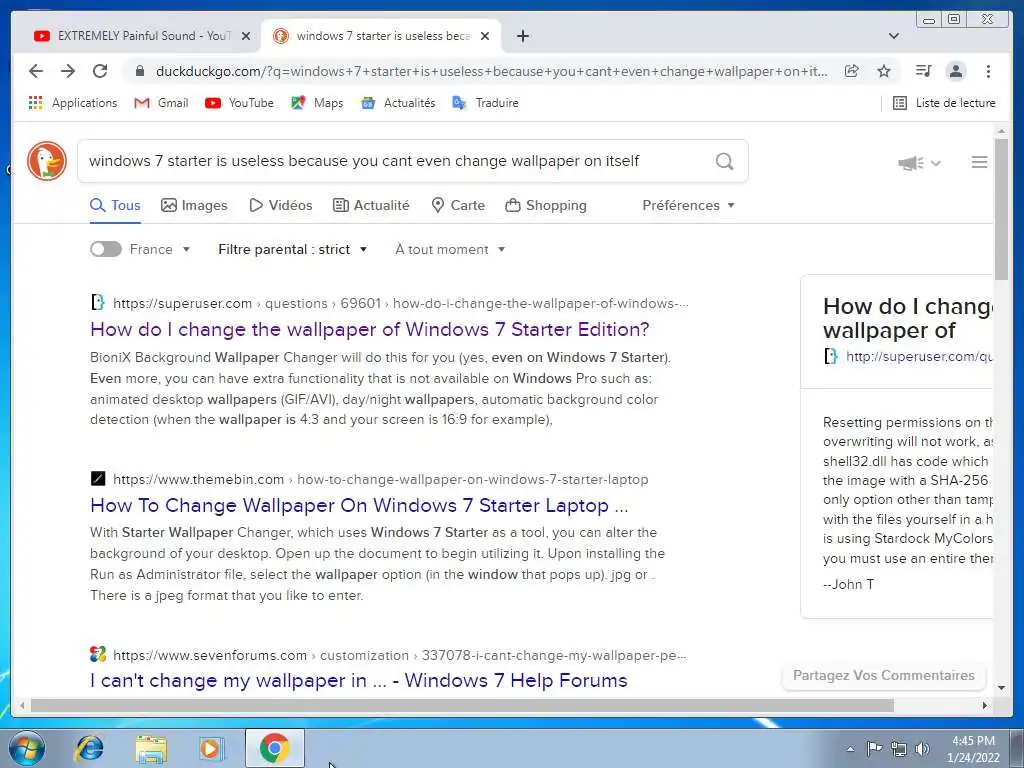This screenshot has width=1024, height=768.
Task: Open Liste de lecture reading list
Action: [944, 103]
